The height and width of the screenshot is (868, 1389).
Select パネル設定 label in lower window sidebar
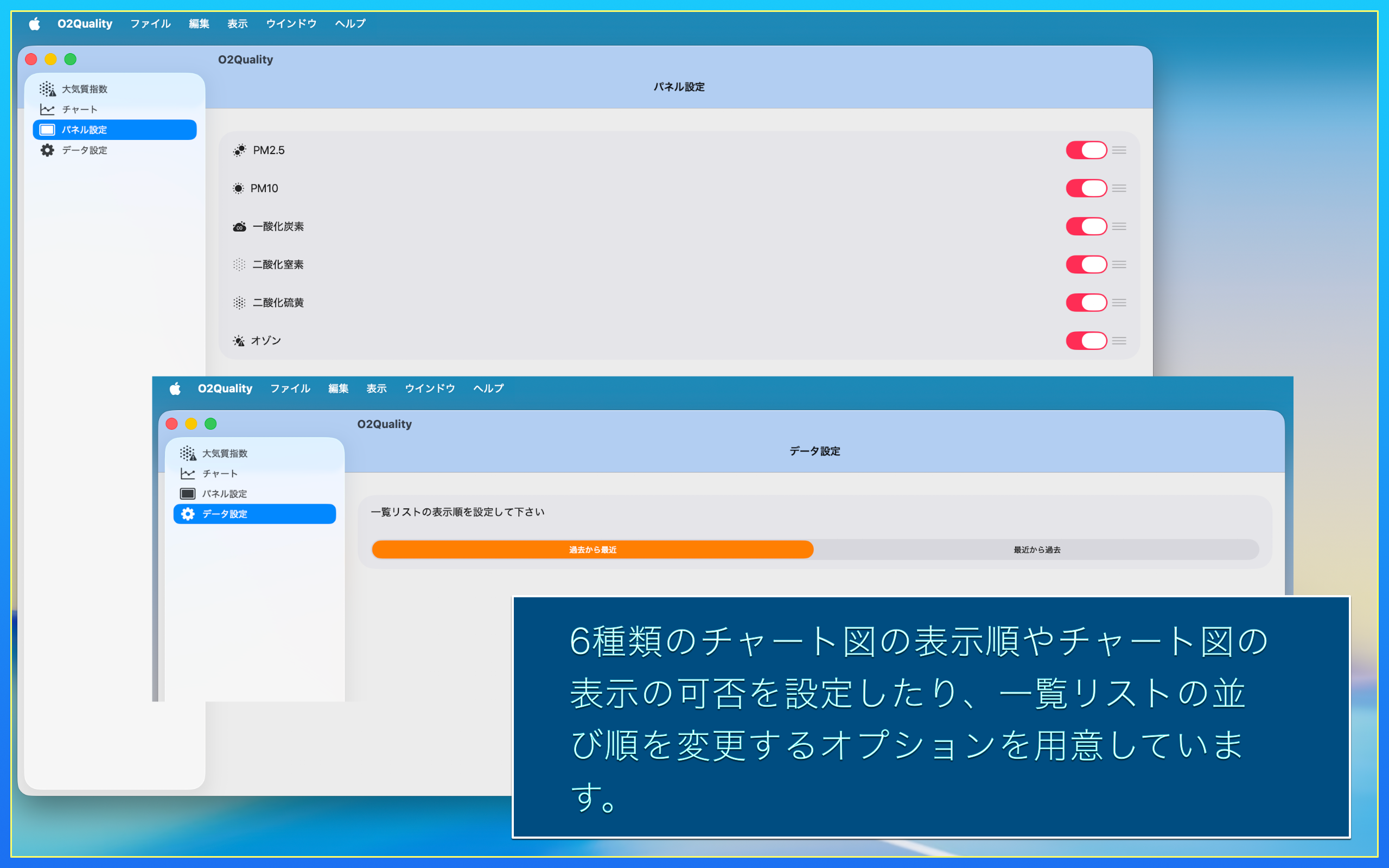point(225,494)
